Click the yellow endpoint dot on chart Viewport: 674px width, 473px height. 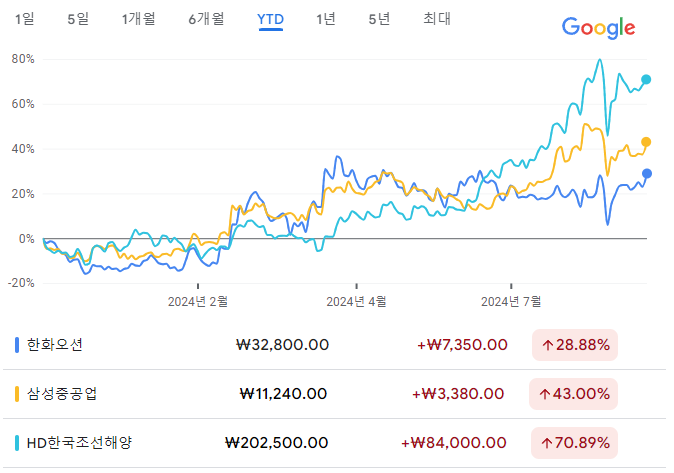pos(646,142)
